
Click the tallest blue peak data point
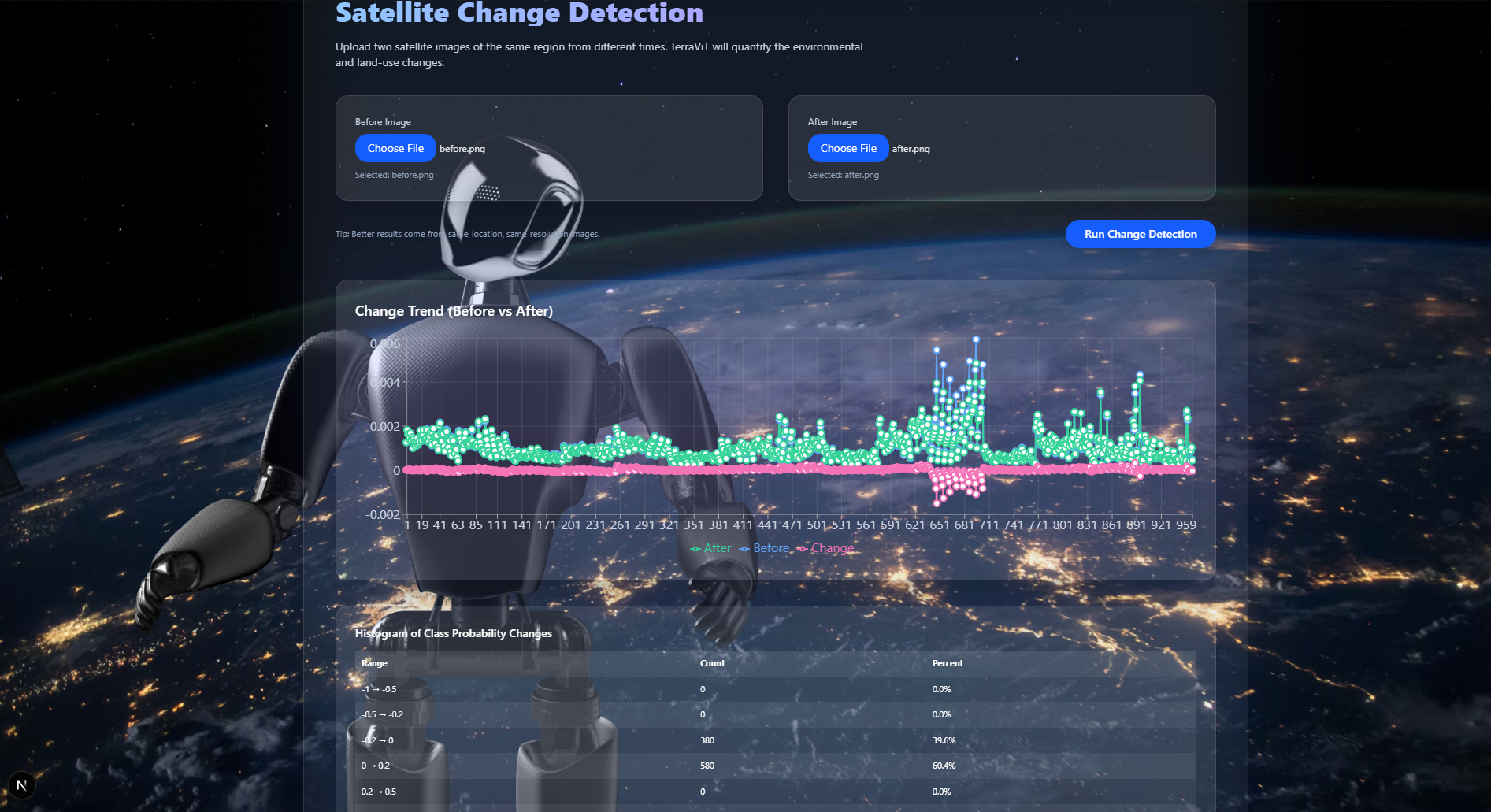(976, 339)
